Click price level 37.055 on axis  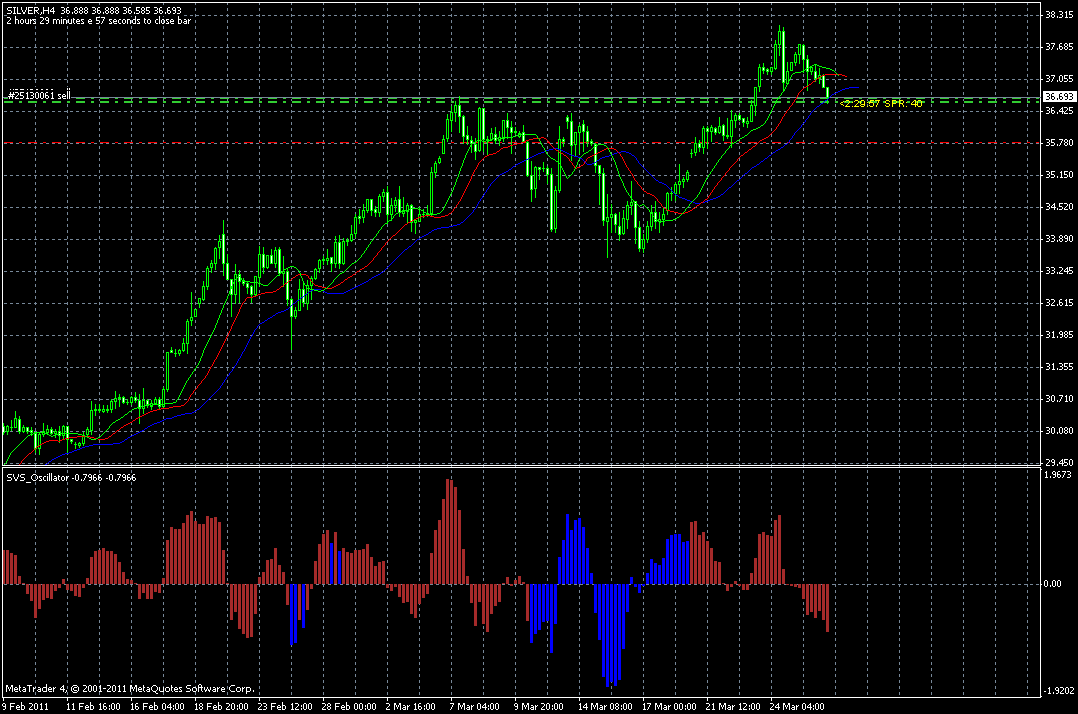coord(1059,78)
